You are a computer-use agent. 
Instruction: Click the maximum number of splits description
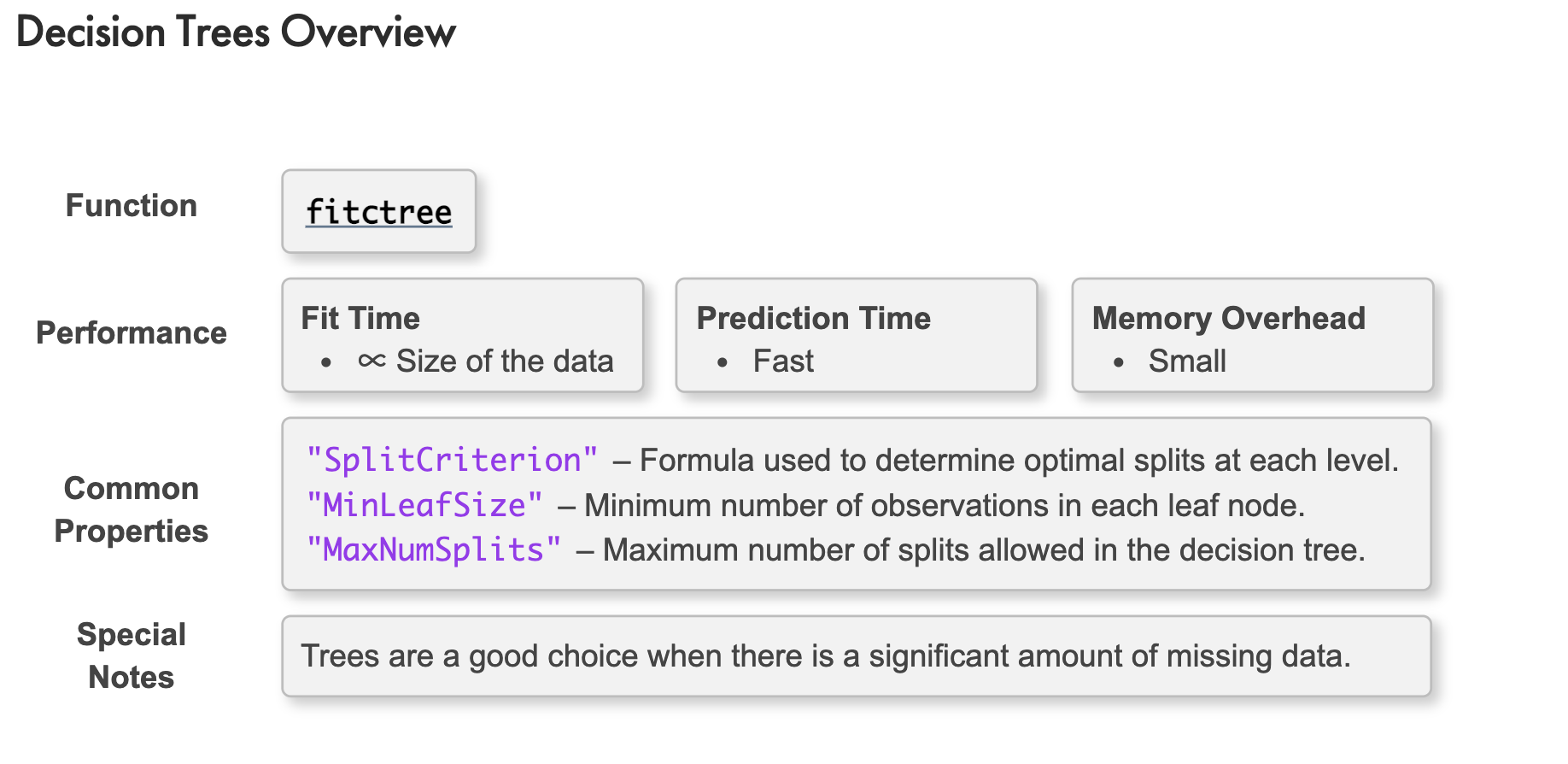tap(985, 550)
